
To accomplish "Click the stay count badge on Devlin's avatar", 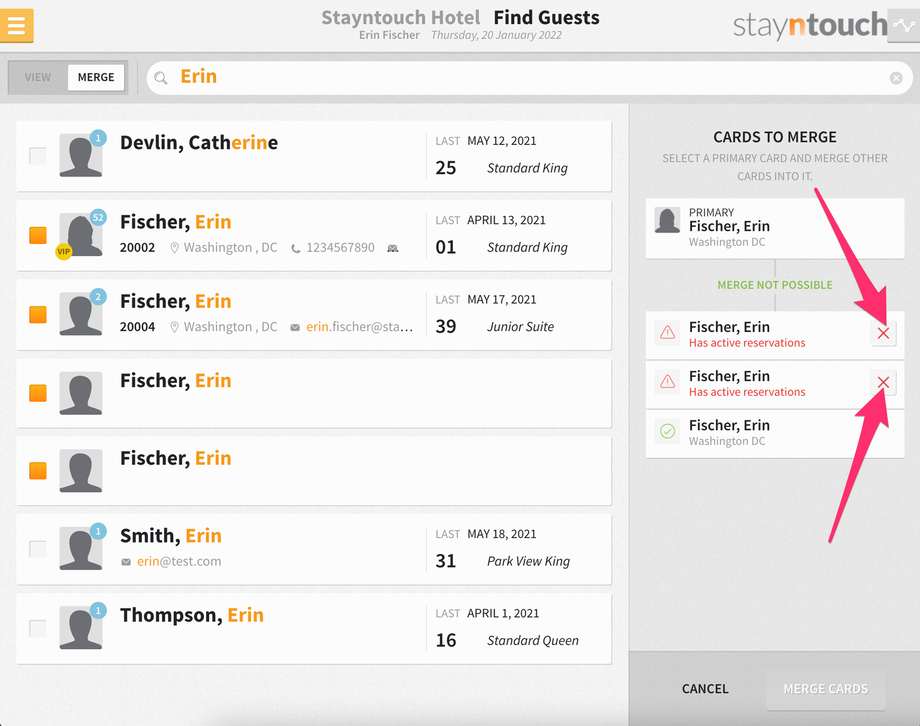I will [98, 138].
